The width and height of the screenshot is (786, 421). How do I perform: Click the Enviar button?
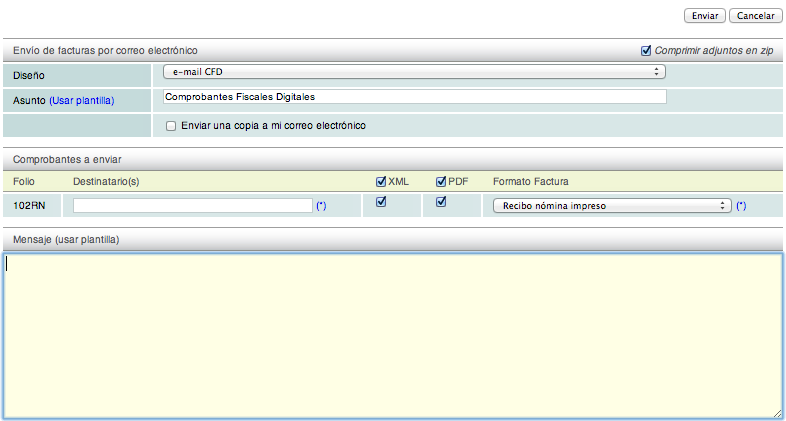[x=705, y=16]
